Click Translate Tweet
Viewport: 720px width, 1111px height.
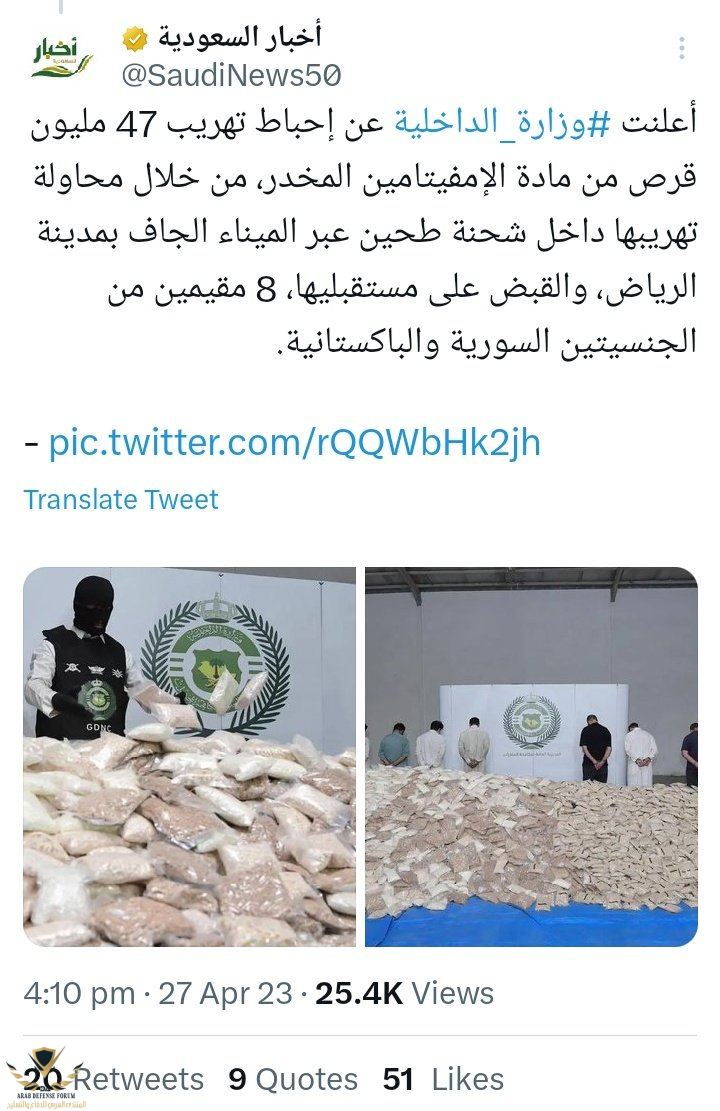click(x=121, y=500)
